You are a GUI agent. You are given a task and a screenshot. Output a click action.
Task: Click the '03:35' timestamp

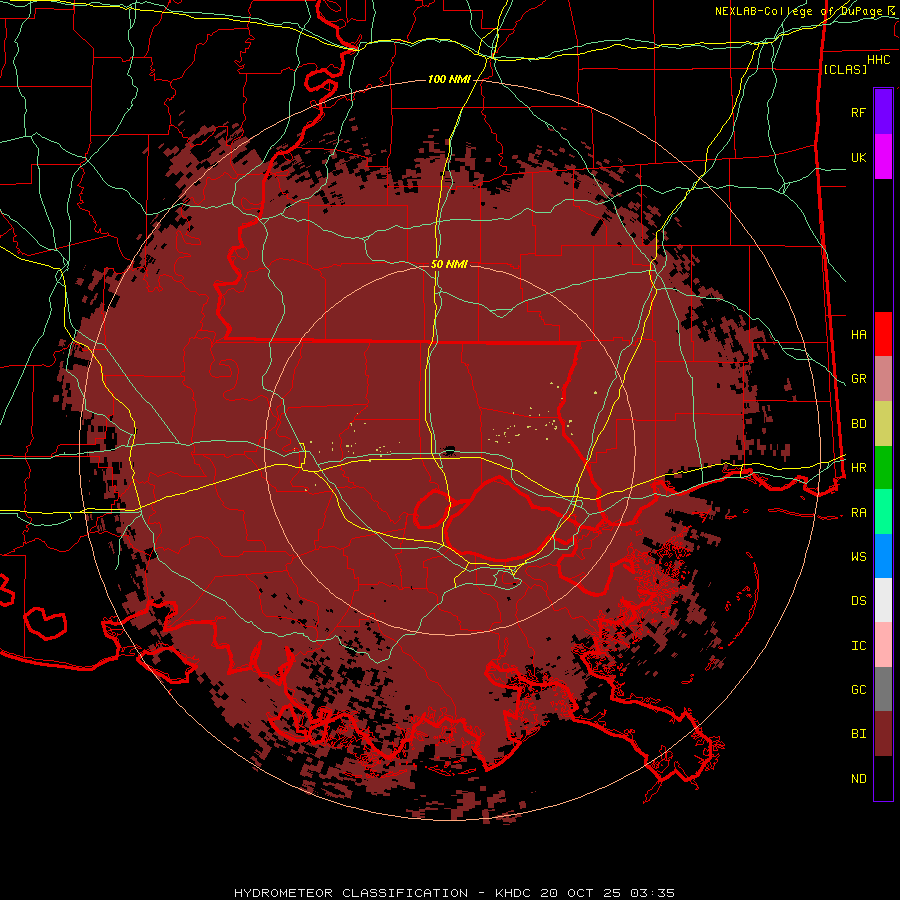(x=653, y=893)
